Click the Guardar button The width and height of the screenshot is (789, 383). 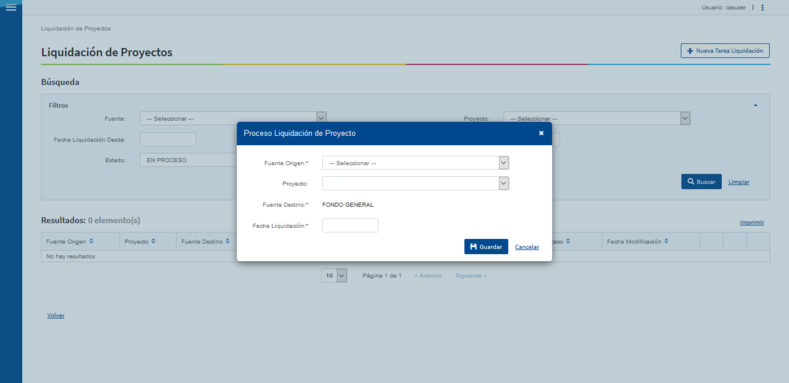(486, 247)
